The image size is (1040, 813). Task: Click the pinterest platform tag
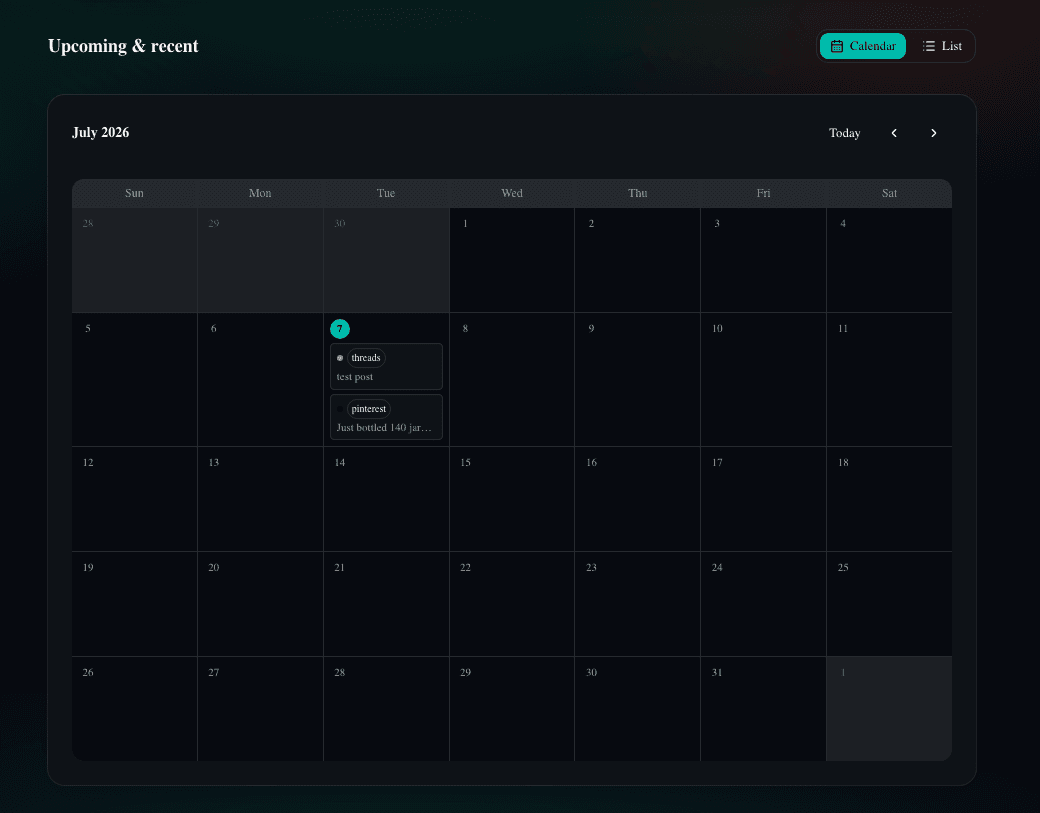(x=369, y=409)
